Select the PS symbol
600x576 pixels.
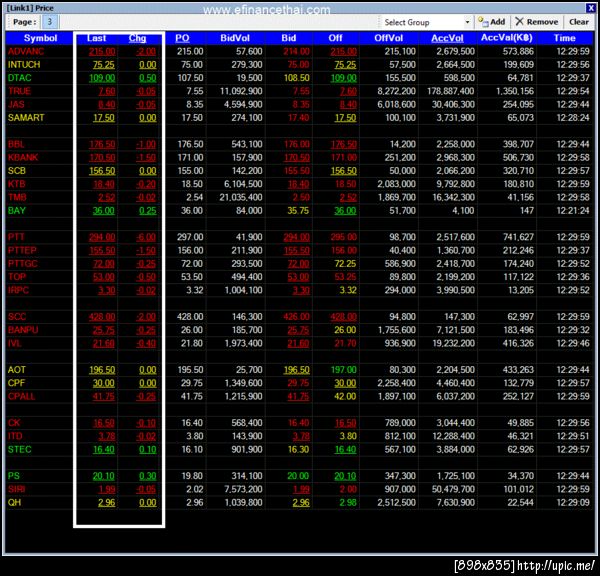(13, 476)
